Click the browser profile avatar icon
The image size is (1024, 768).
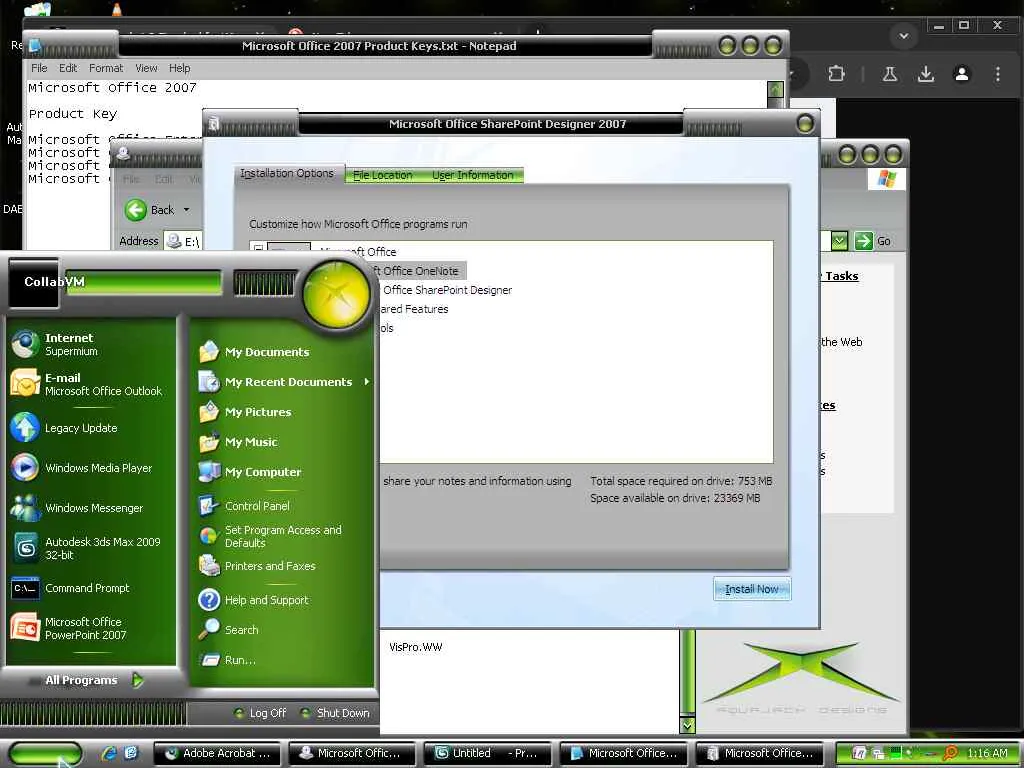(x=961, y=74)
